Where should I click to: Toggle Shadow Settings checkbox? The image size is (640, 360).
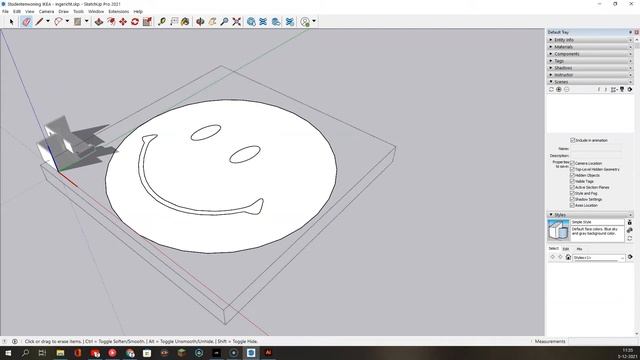(x=572, y=199)
